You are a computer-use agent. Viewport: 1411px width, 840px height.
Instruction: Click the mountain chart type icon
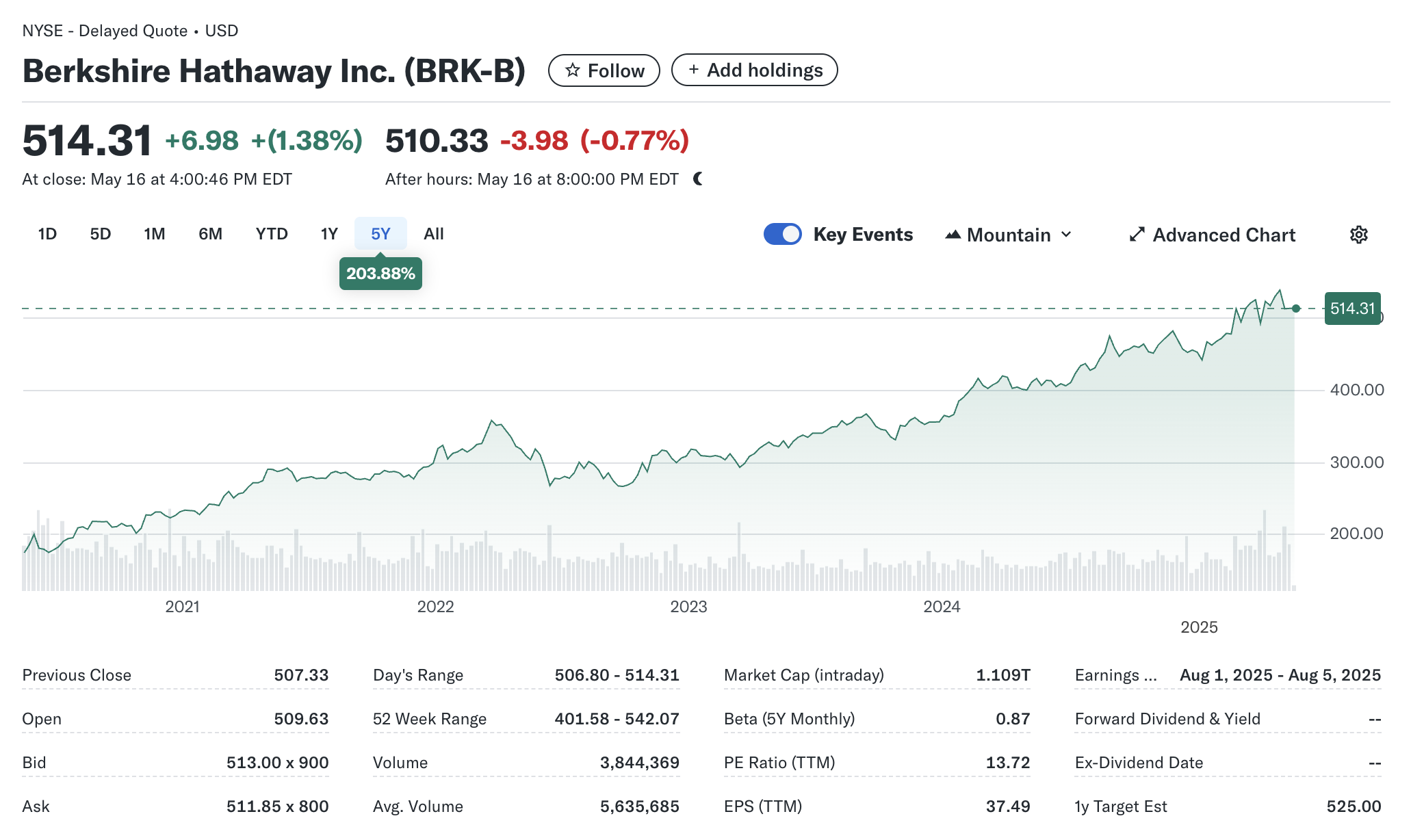[x=953, y=235]
